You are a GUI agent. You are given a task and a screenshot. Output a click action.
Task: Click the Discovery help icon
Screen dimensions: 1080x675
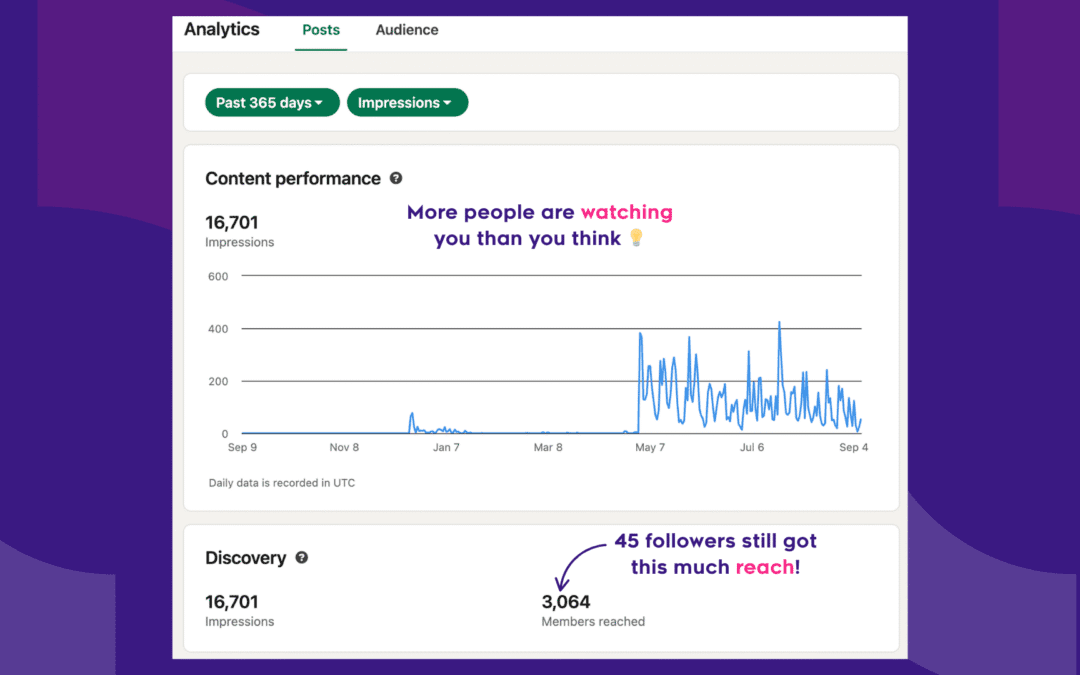click(302, 558)
